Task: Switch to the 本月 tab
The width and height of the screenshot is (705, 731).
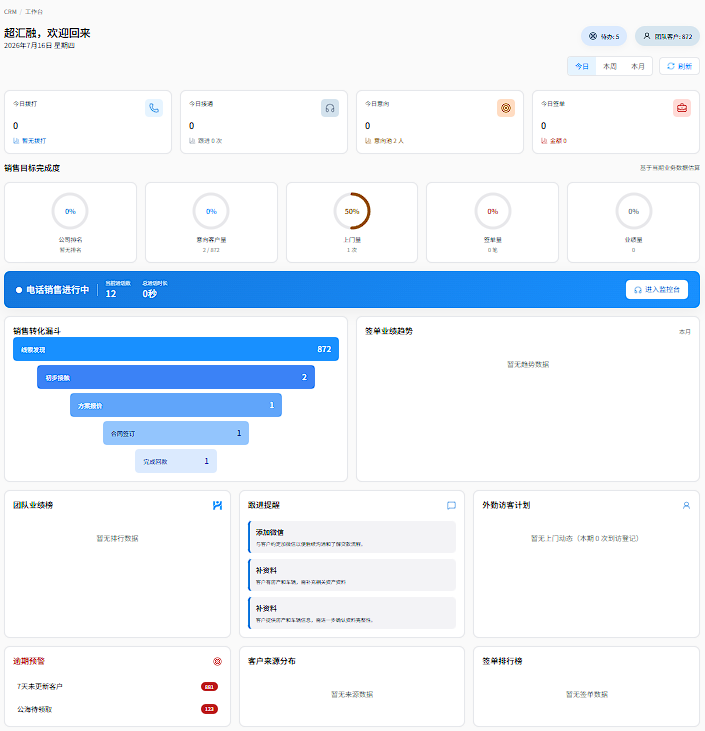Action: click(637, 66)
